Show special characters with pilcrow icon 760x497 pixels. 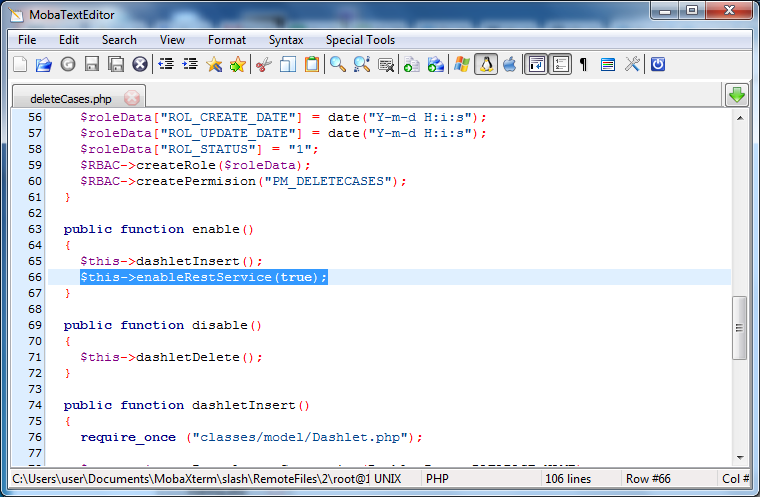584,64
